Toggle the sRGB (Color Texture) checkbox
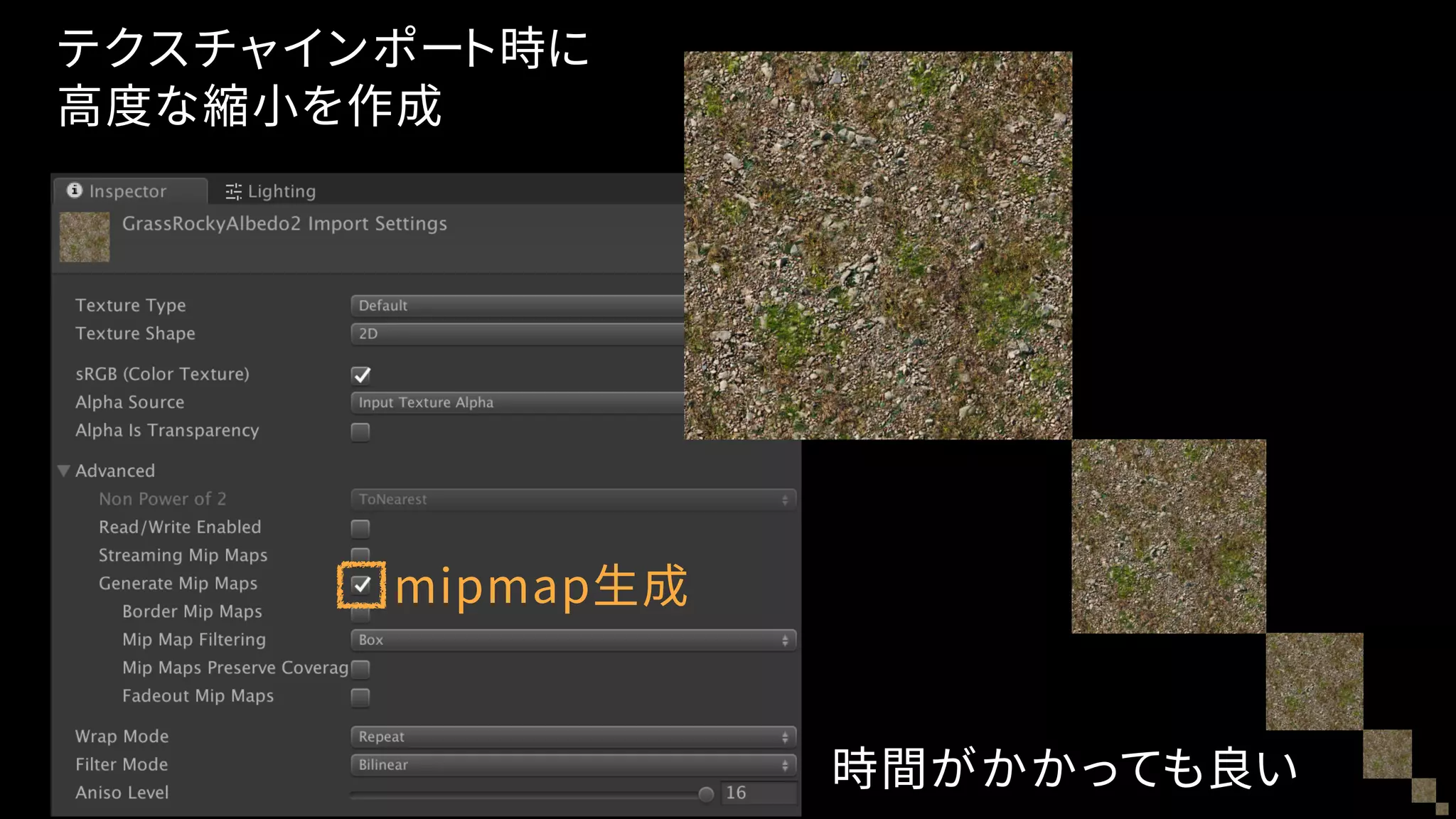Screen dimensions: 1456x819 pos(361,375)
